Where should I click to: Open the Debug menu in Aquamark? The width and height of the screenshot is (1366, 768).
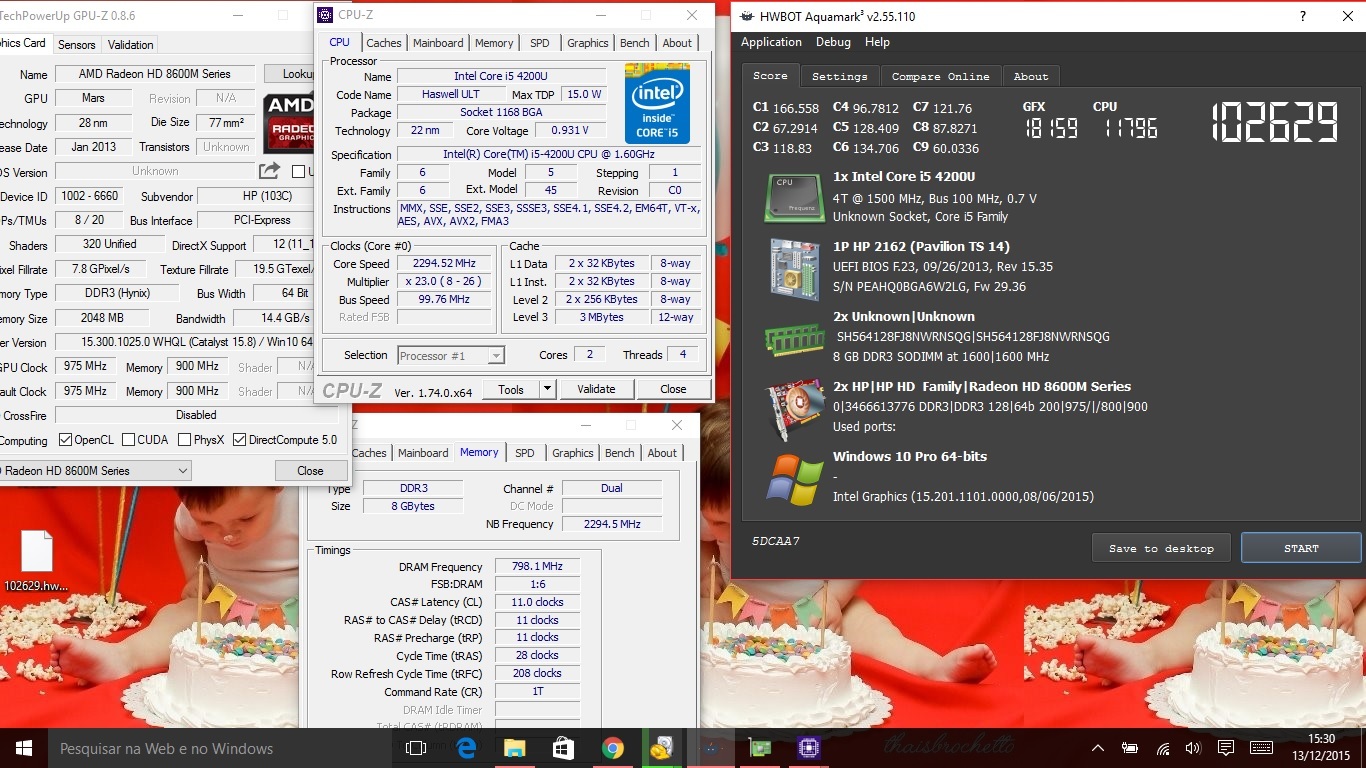click(833, 42)
